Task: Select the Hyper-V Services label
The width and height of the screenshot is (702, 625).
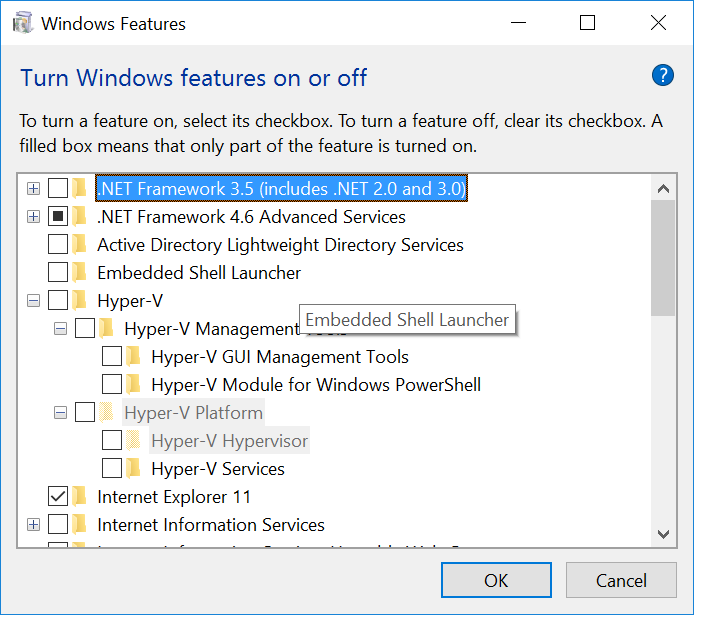Action: pyautogui.click(x=218, y=469)
